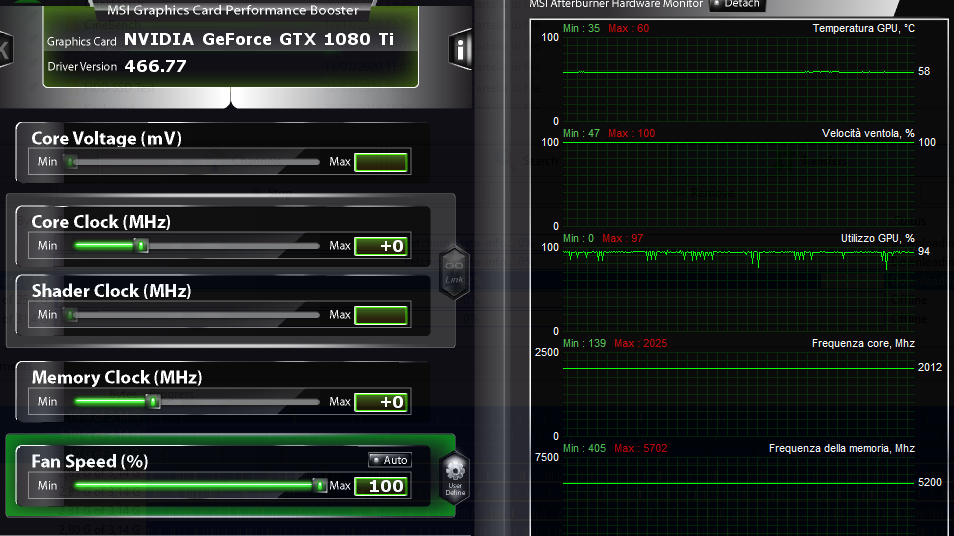Select the Core Clock +0 value field

coord(381,246)
